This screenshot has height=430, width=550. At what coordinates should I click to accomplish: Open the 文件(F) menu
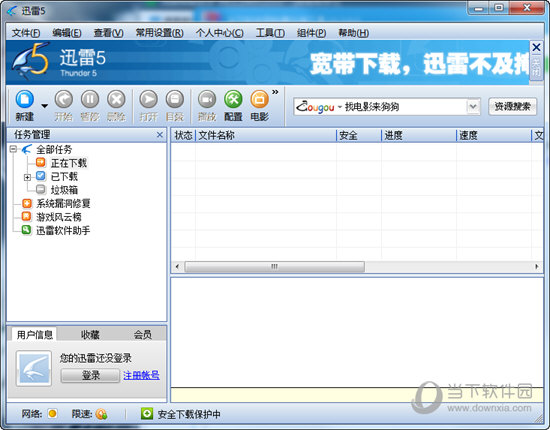pyautogui.click(x=26, y=33)
